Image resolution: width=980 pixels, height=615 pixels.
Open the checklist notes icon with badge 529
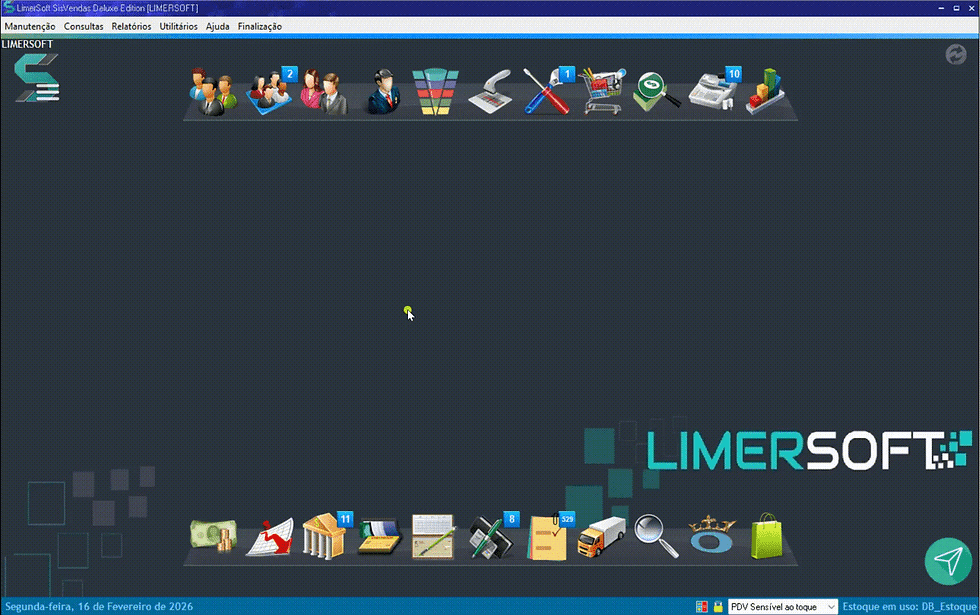(x=550, y=537)
